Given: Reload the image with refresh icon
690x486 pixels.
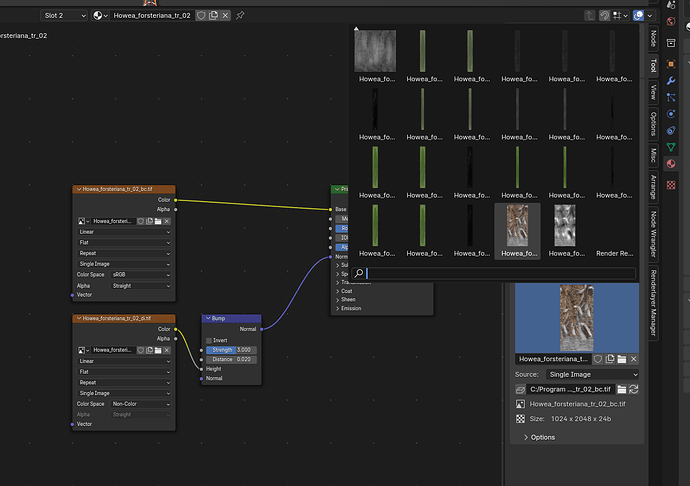Looking at the screenshot, I should 633,389.
